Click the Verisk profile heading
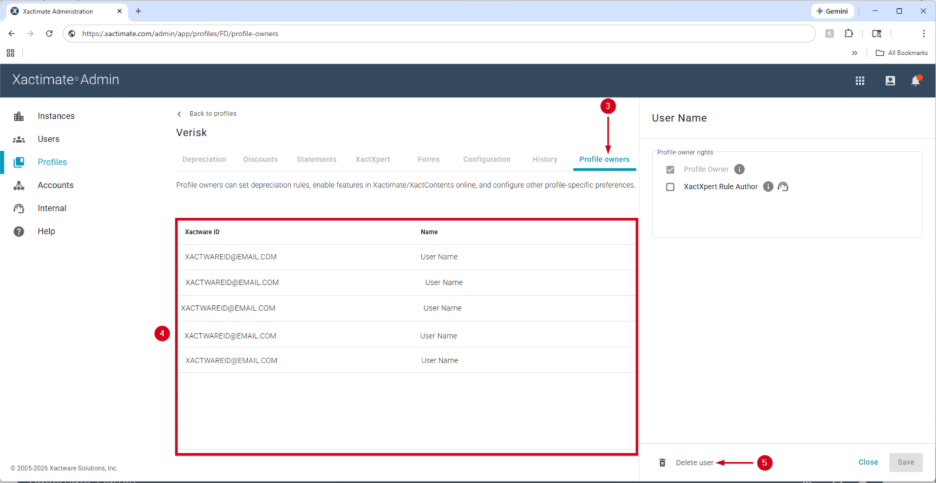The height and width of the screenshot is (483, 936). pyautogui.click(x=192, y=133)
